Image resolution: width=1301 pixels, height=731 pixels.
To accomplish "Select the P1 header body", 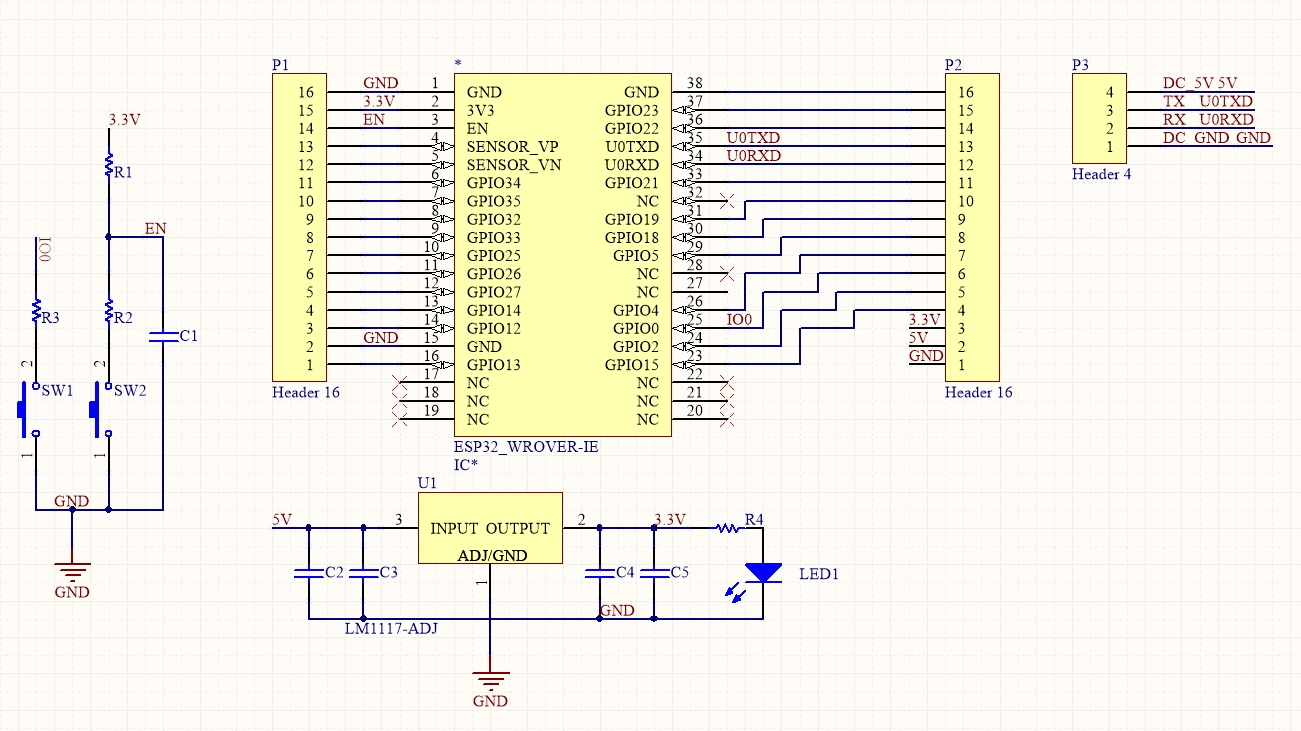I will 299,228.
